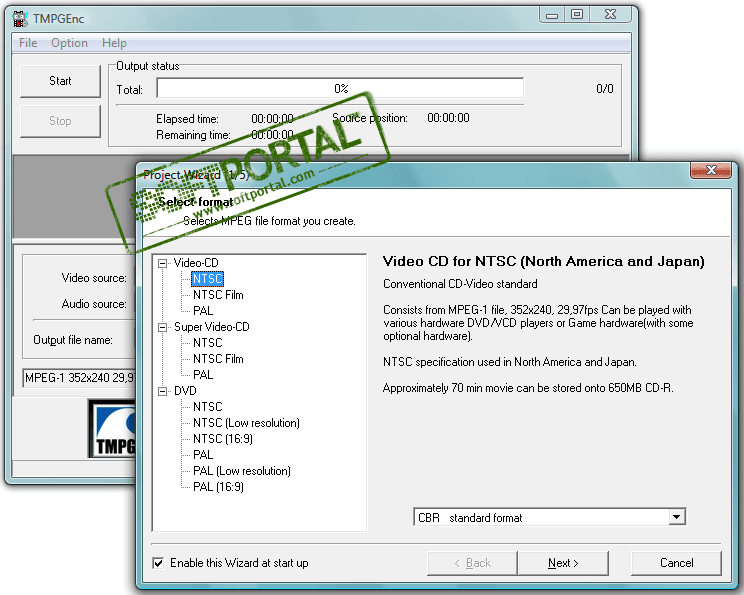744x595 pixels.
Task: Maximize the TMPGEnc main window
Action: coord(577,15)
